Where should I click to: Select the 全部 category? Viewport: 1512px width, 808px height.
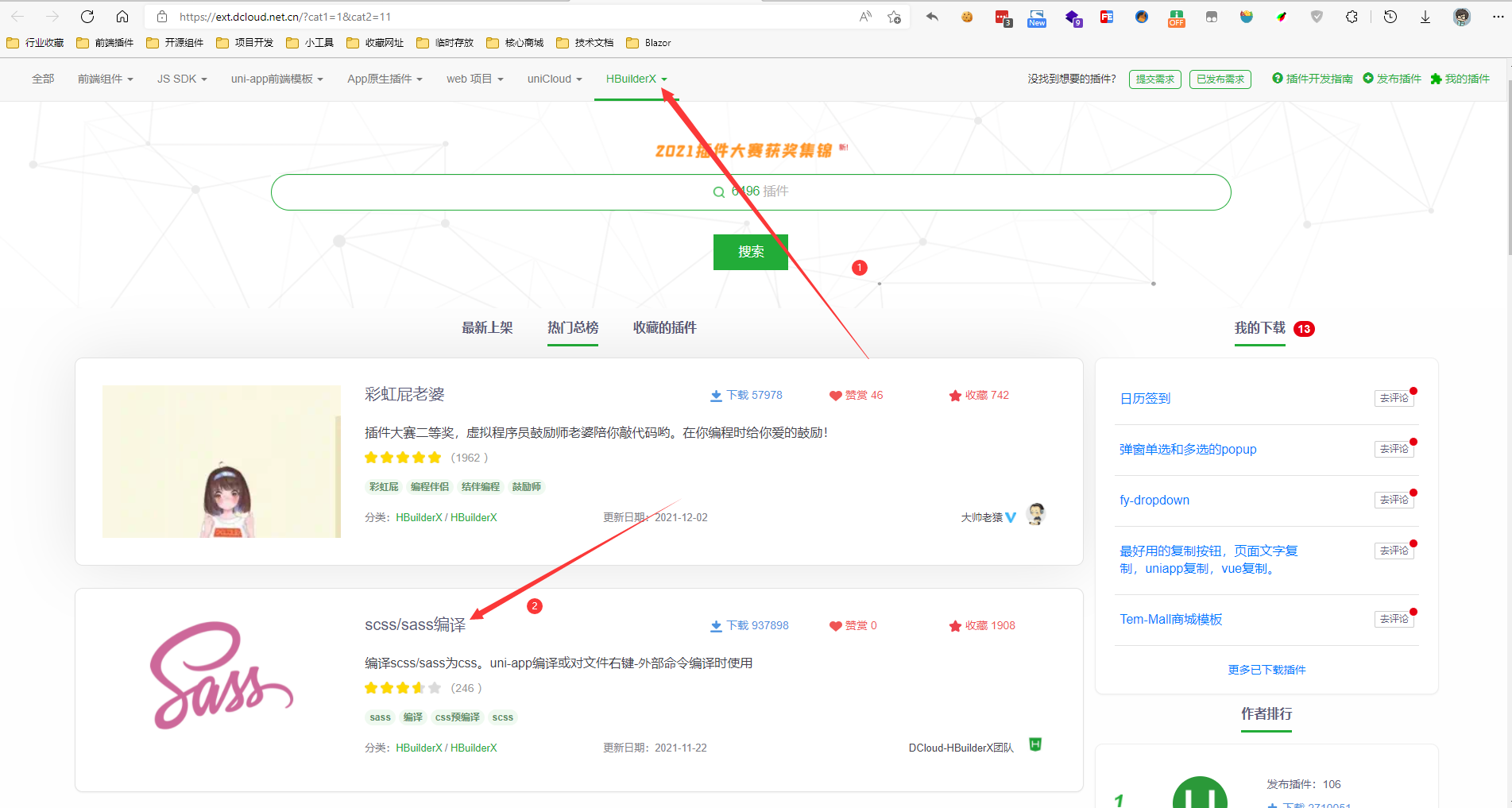click(43, 79)
